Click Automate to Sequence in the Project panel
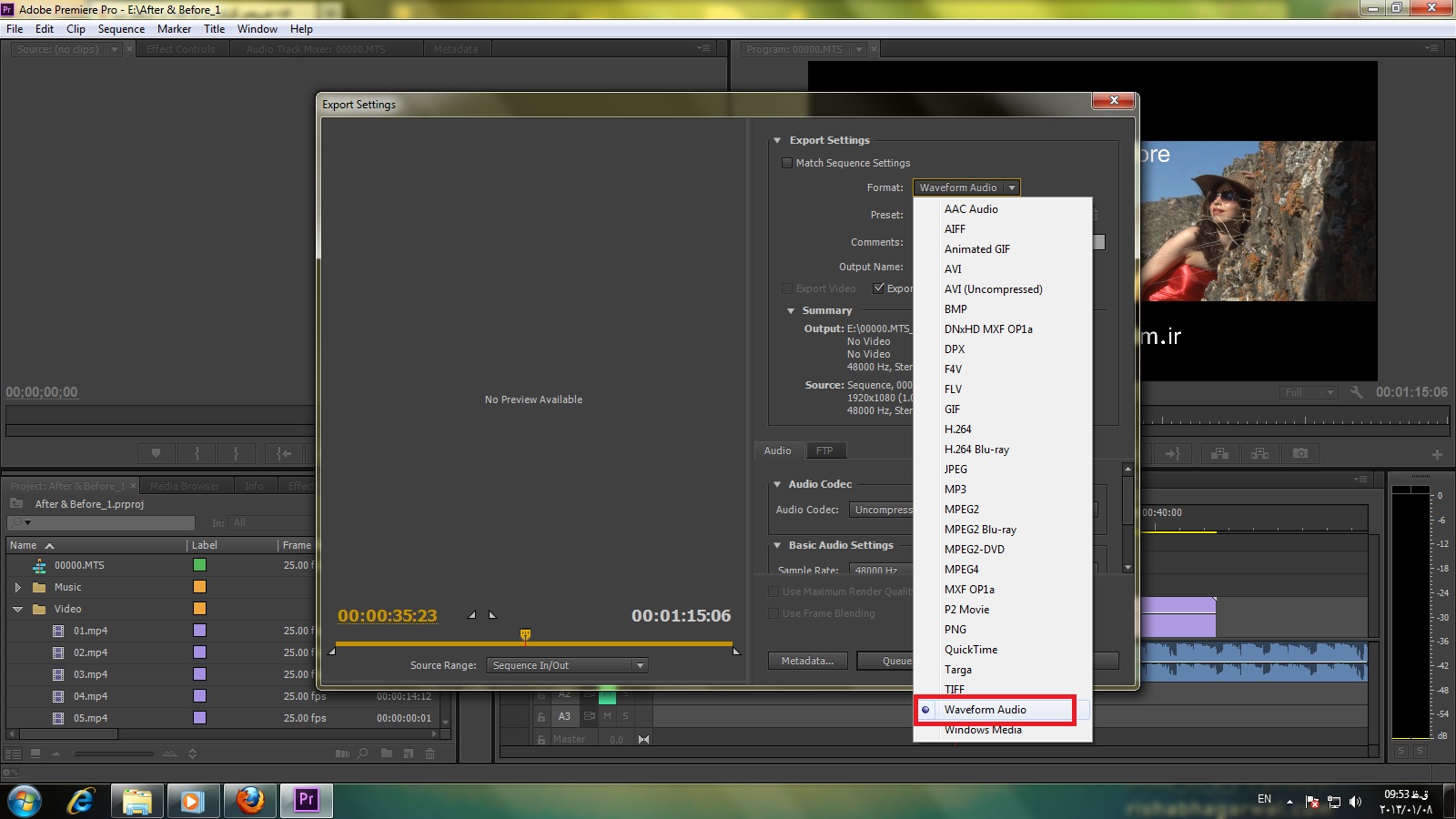 (x=342, y=753)
